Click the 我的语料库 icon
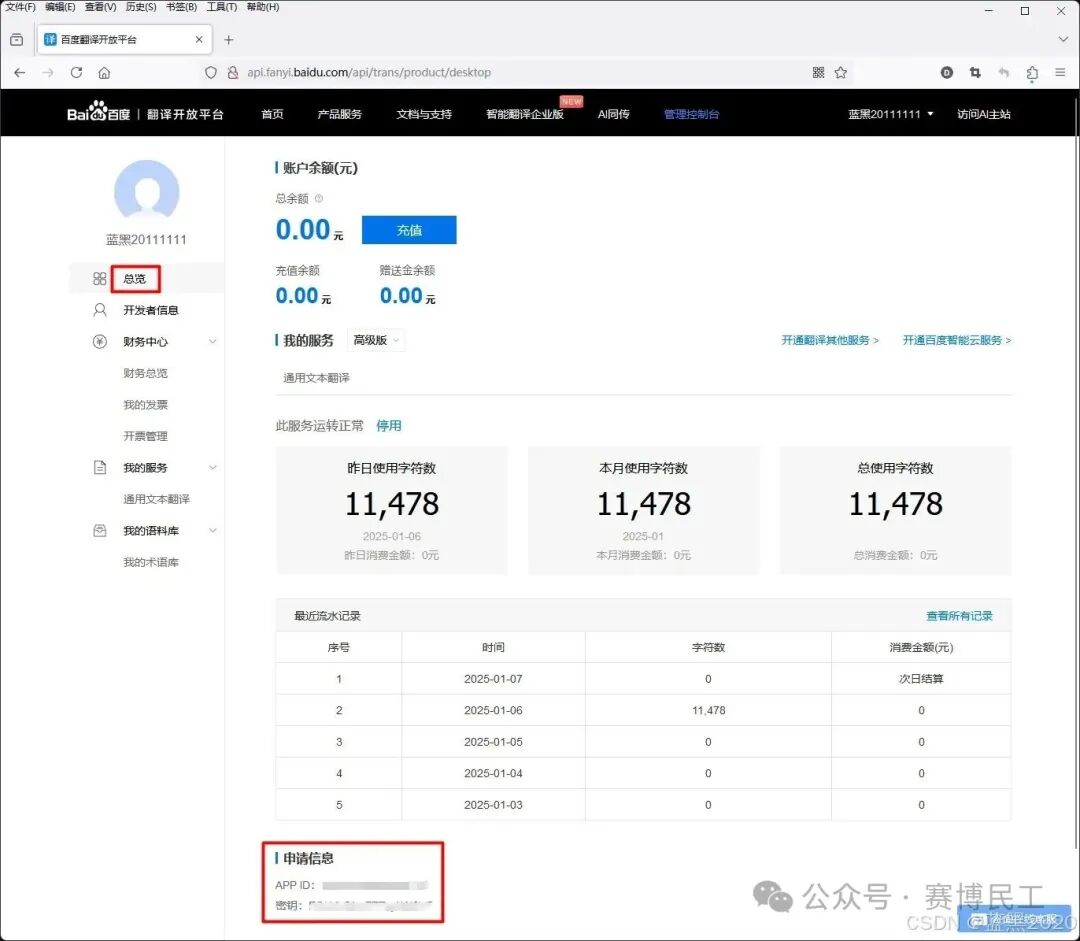1080x941 pixels. [99, 530]
